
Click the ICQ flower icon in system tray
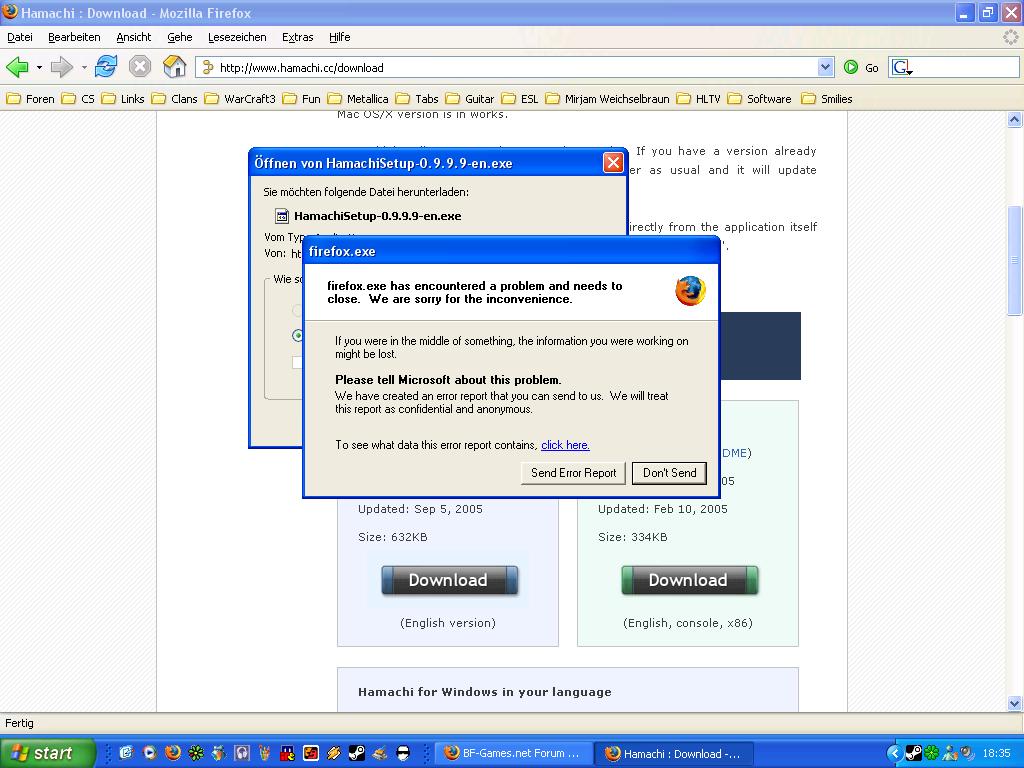932,753
